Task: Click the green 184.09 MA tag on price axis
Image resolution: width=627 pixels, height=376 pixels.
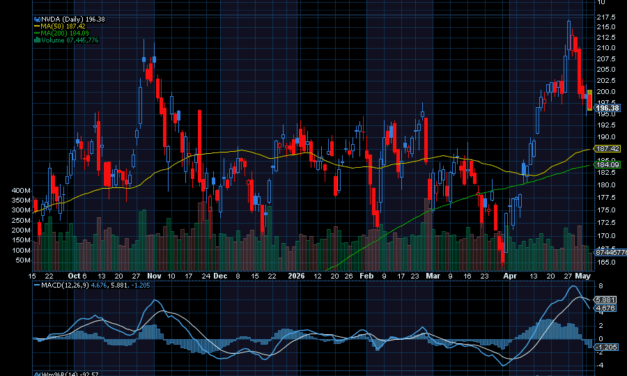Action: tap(607, 164)
